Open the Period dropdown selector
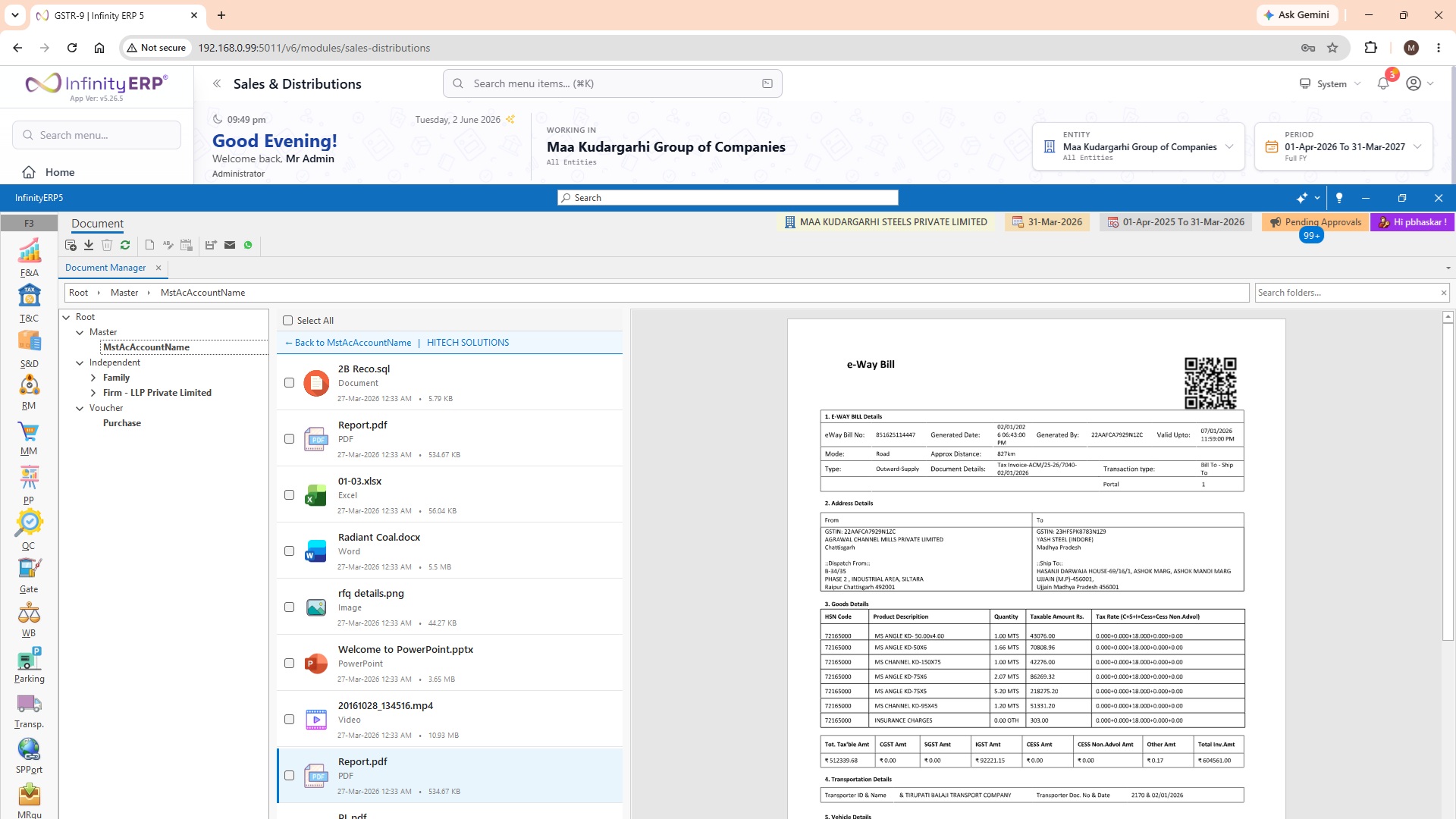 tap(1344, 146)
